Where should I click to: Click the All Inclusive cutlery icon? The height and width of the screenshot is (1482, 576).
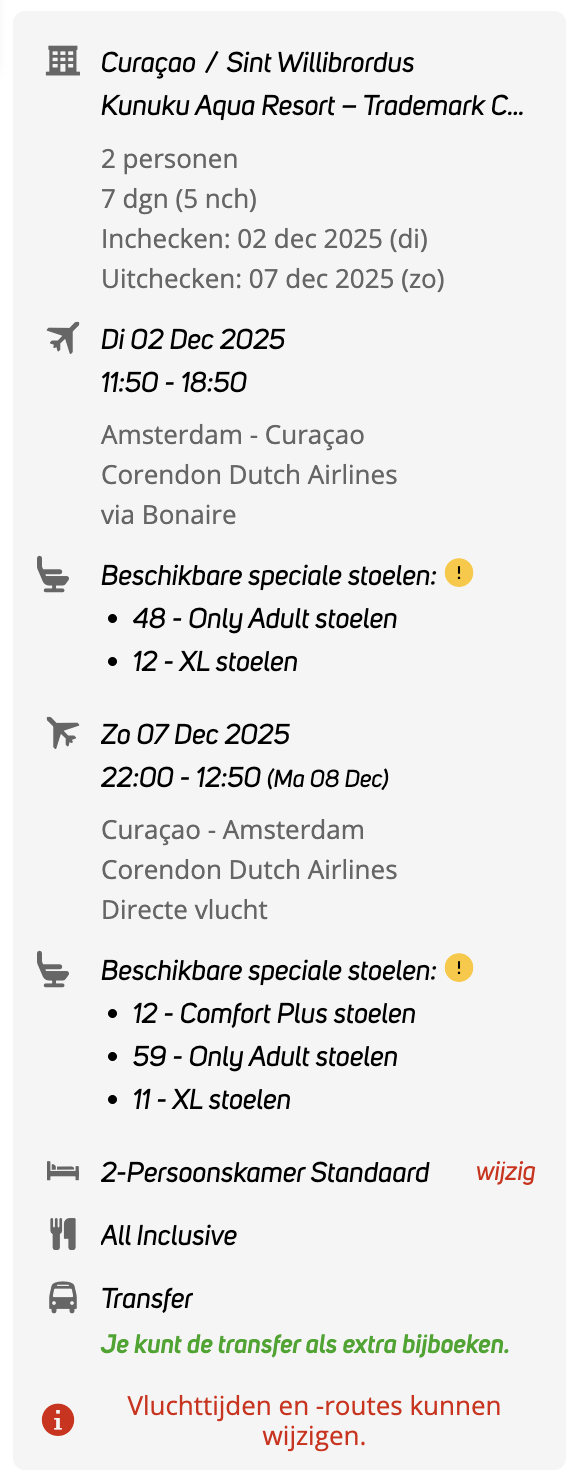[62, 1234]
